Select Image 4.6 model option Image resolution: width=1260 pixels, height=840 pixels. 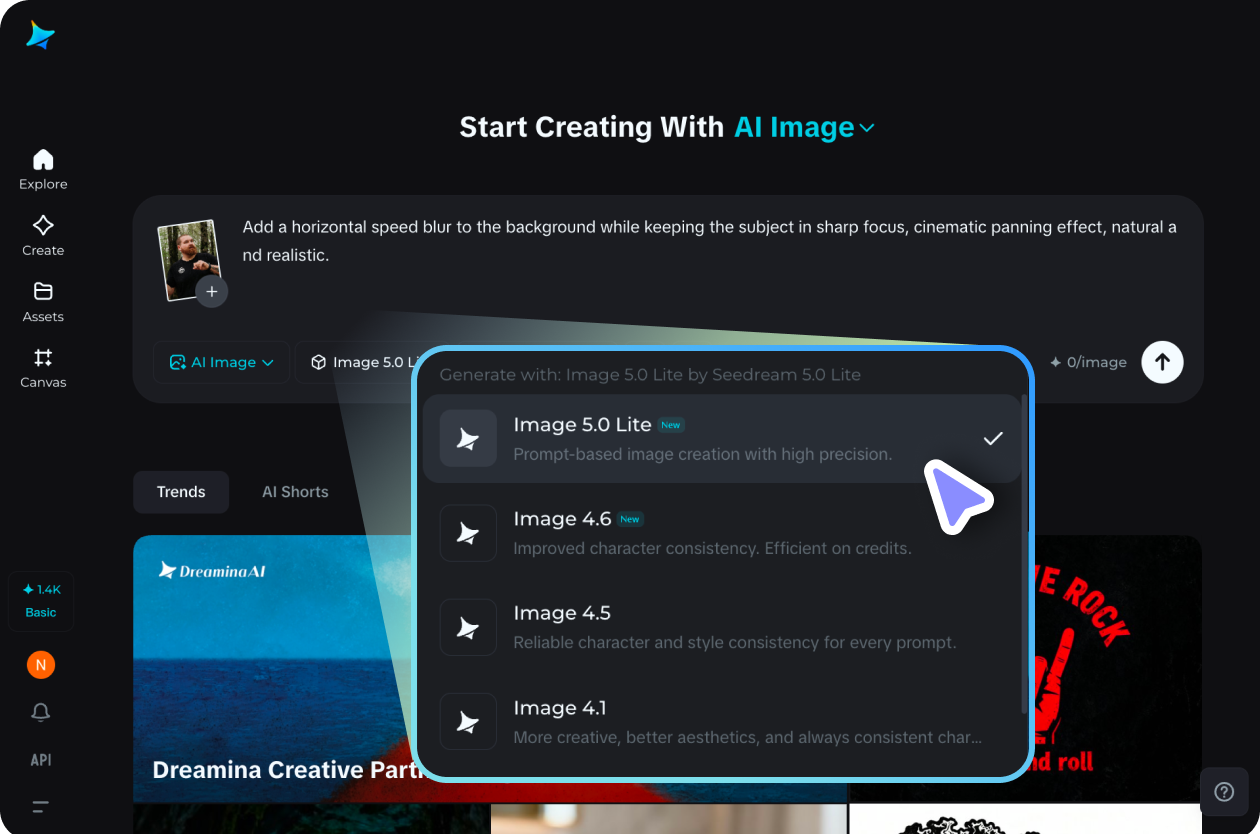(x=721, y=533)
